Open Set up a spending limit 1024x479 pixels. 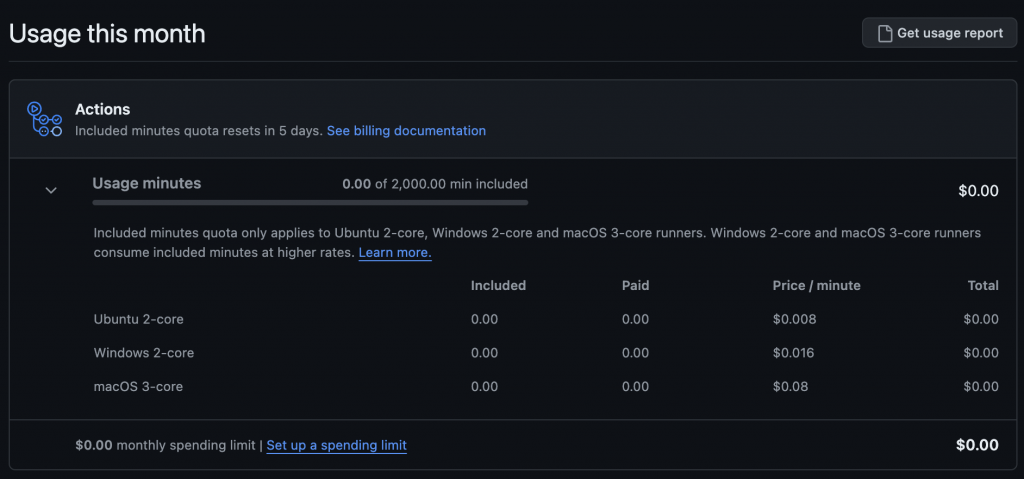click(x=336, y=445)
